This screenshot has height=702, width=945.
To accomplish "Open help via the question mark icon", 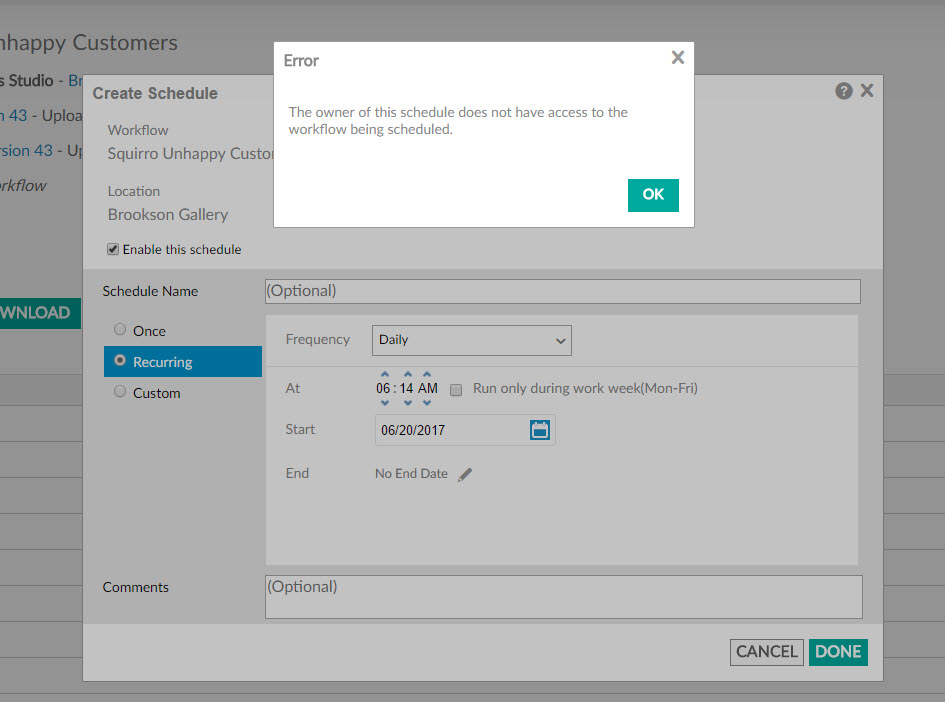I will tap(843, 90).
